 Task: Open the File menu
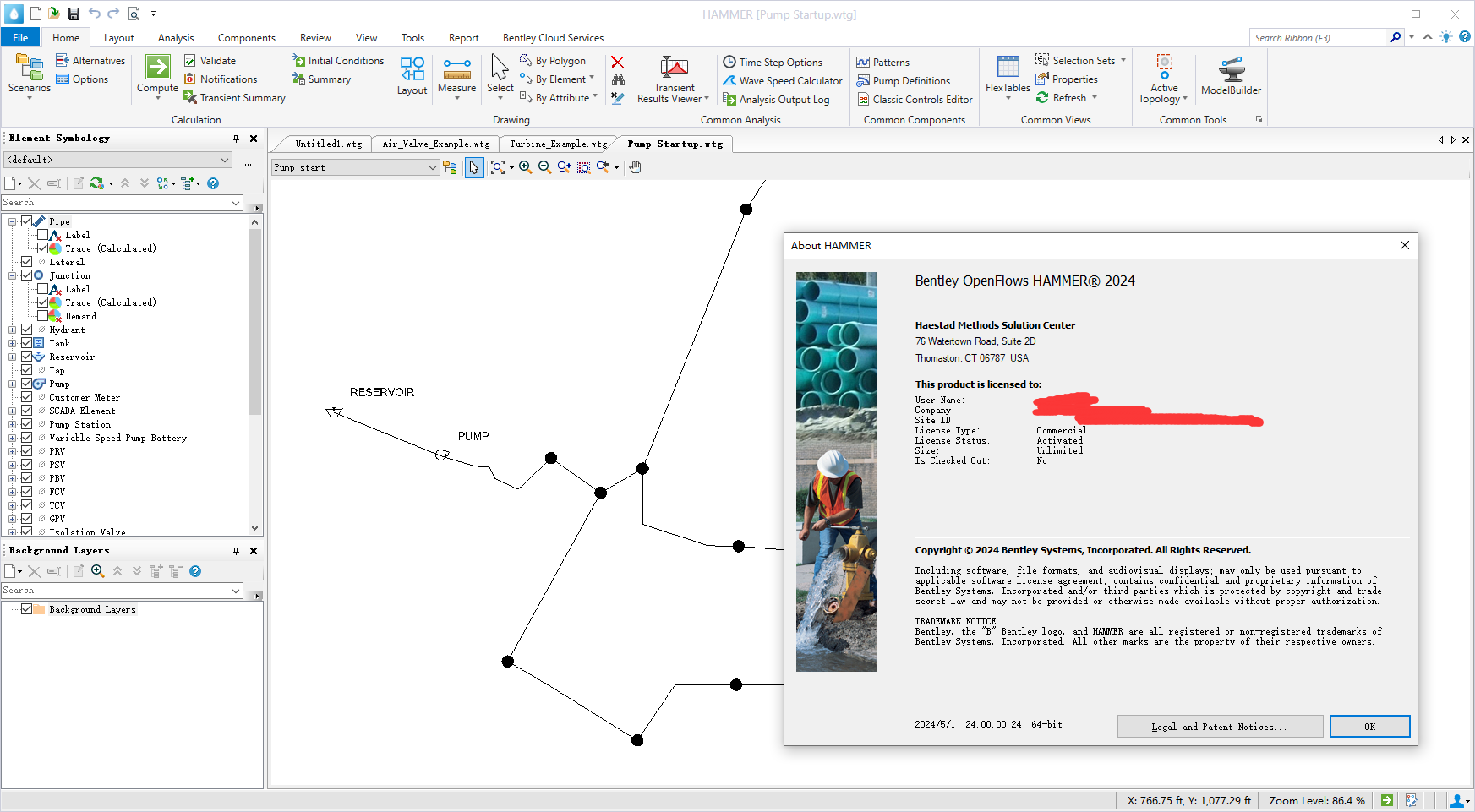[20, 37]
